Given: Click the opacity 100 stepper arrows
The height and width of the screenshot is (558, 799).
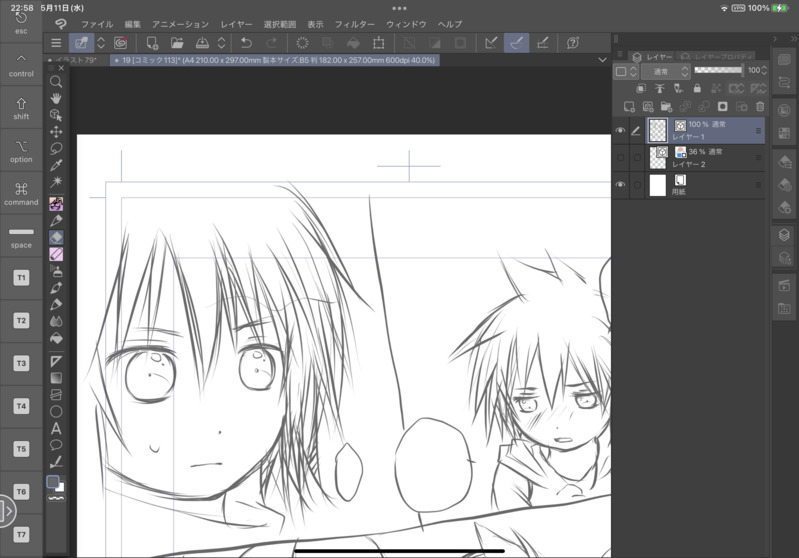Looking at the screenshot, I should [764, 71].
